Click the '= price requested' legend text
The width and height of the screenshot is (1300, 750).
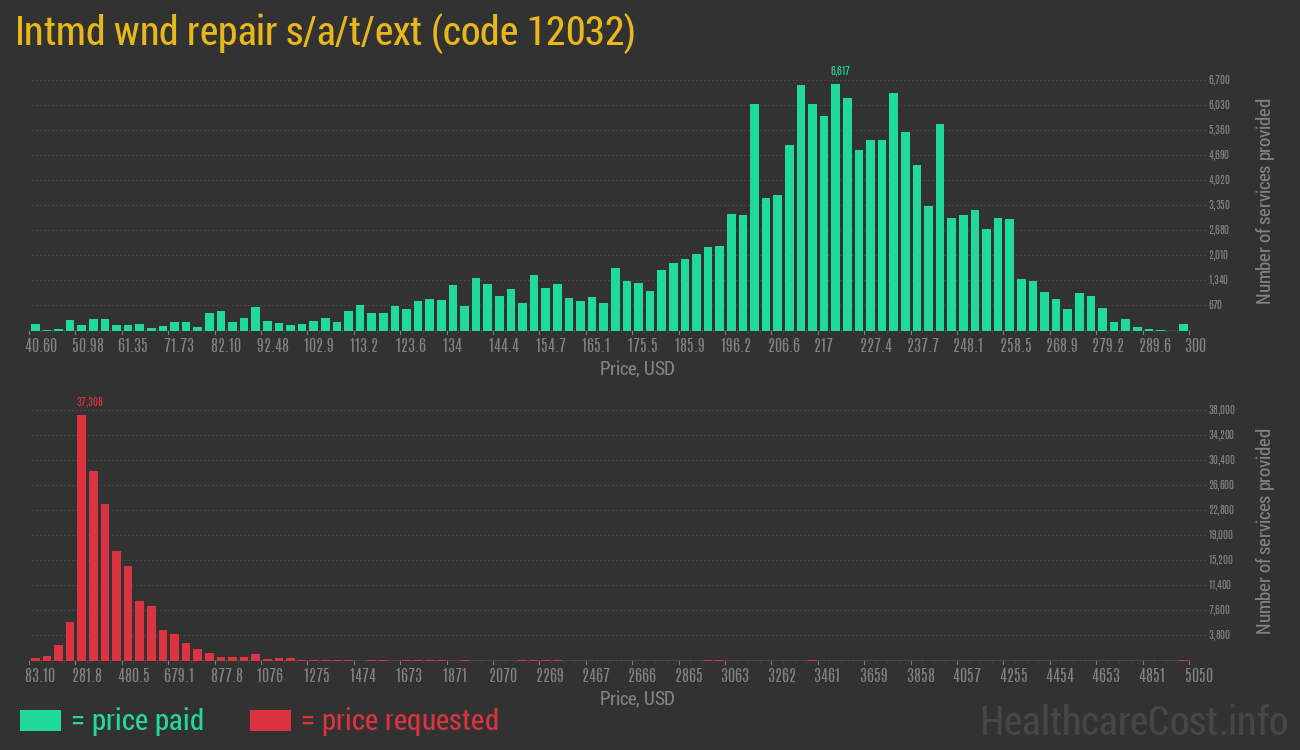(x=399, y=720)
